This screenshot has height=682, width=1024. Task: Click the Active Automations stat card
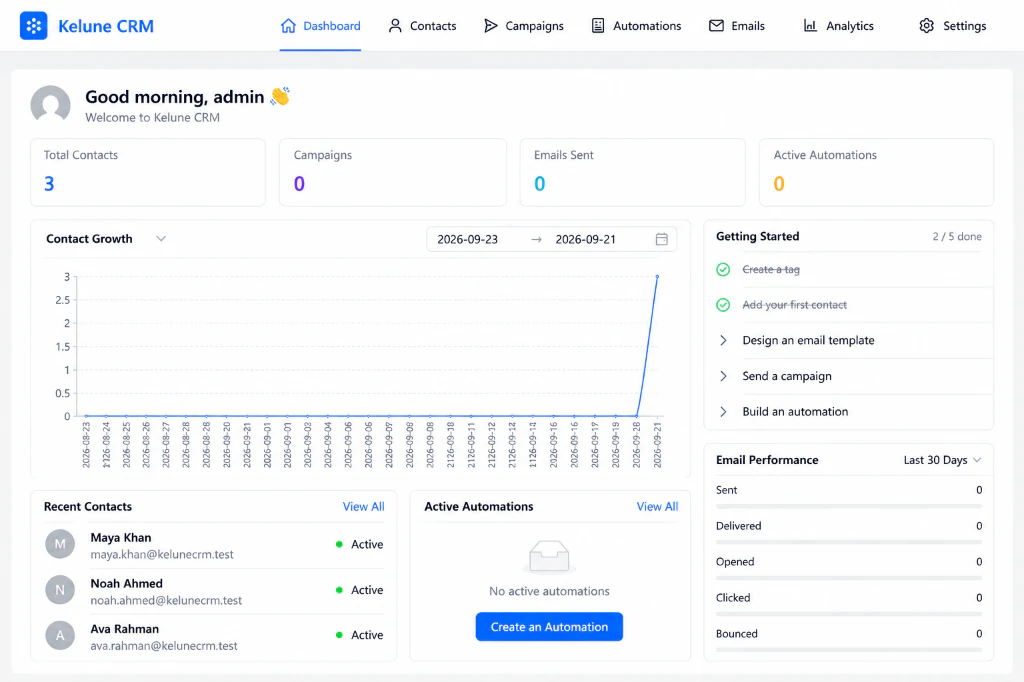[x=876, y=172]
